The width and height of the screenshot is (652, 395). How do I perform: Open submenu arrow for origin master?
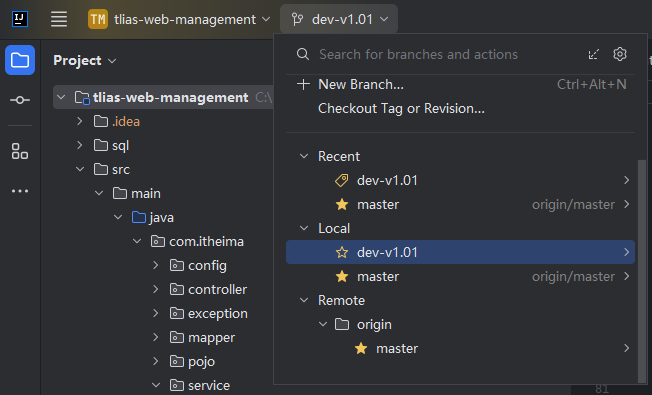tap(626, 348)
